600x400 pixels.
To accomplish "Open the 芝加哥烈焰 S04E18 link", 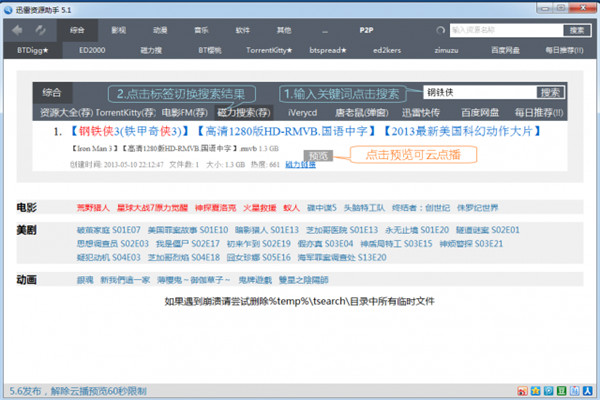I will click(184, 258).
